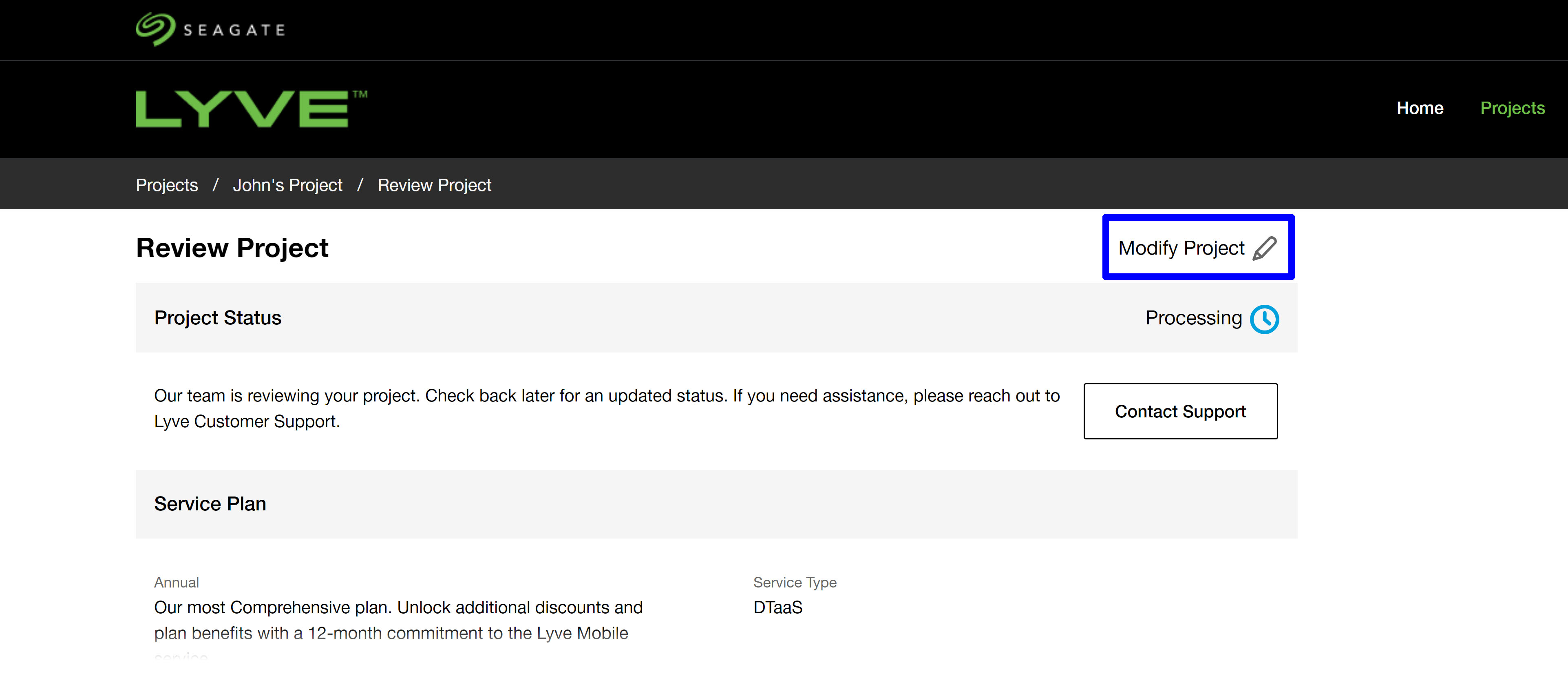Image resolution: width=1568 pixels, height=685 pixels.
Task: Click the Review Project page heading
Action: tap(232, 248)
